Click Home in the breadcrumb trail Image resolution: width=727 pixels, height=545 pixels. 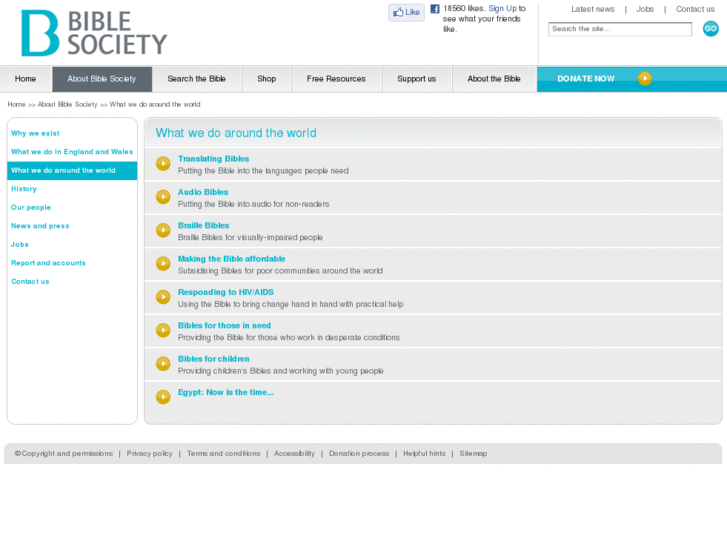point(16,104)
